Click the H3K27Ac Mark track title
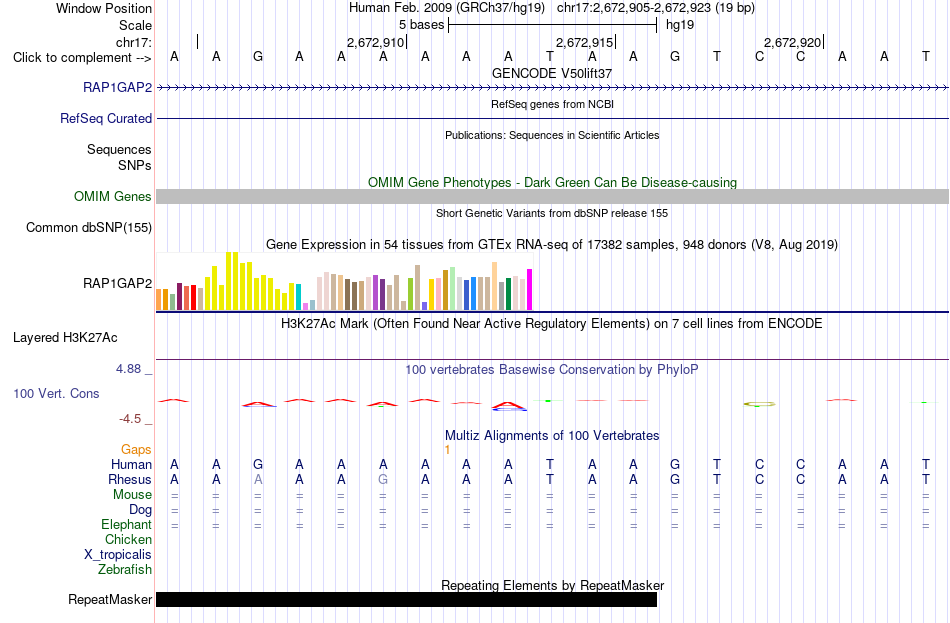Image resolution: width=950 pixels, height=623 pixels. point(552,324)
